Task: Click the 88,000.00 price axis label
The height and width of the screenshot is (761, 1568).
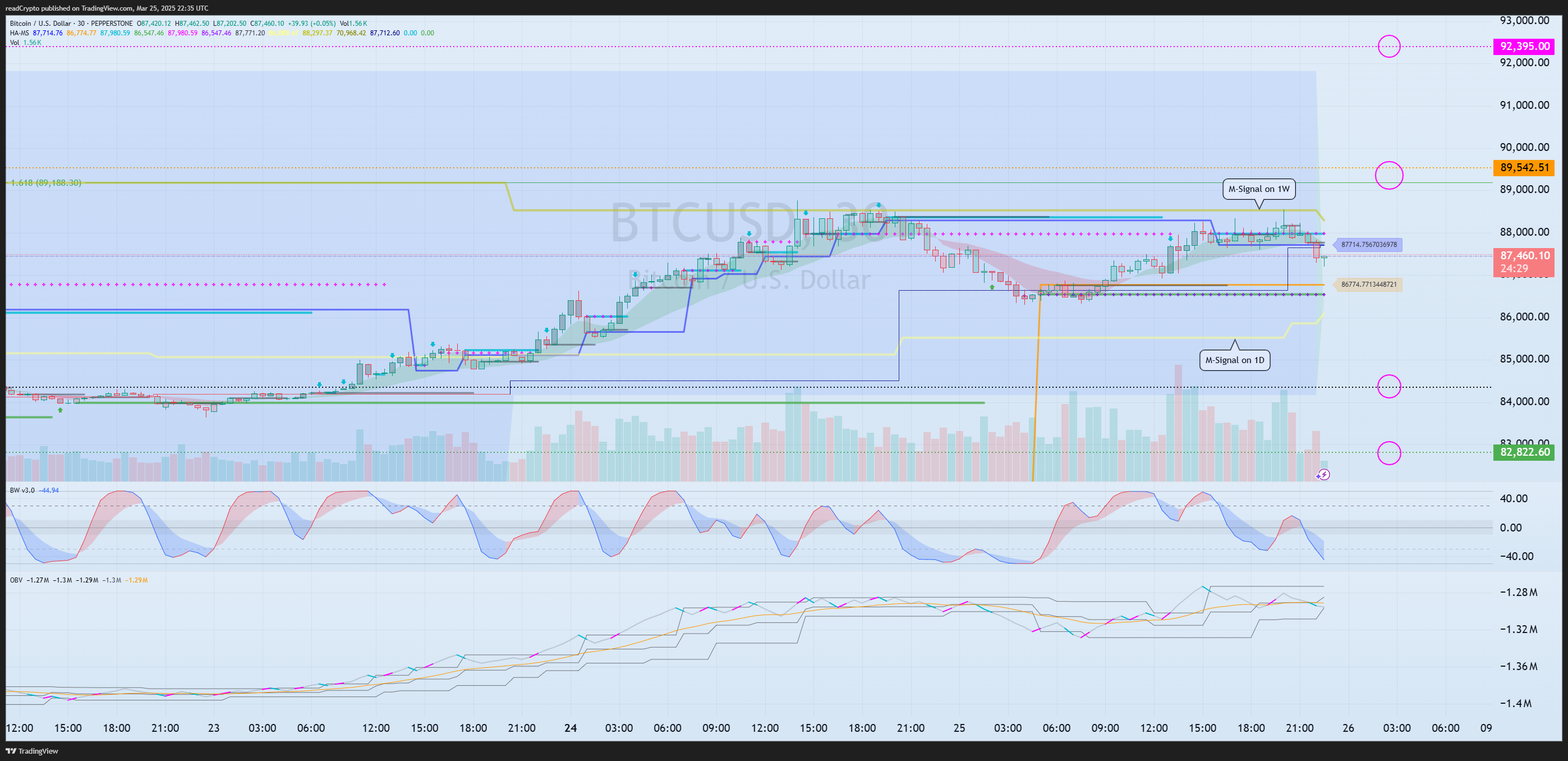Action: pos(1524,231)
